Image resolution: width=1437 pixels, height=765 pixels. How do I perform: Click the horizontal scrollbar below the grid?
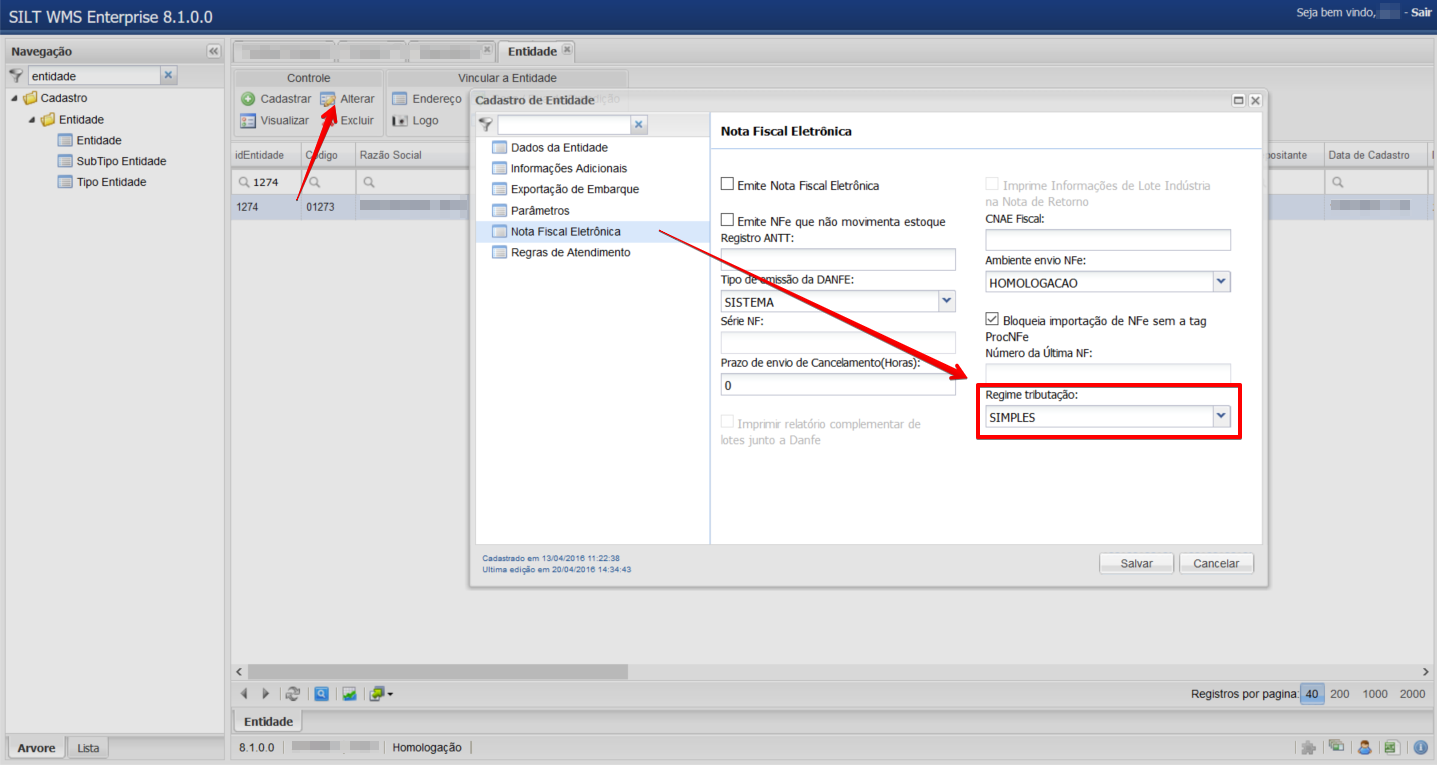[x=438, y=671]
